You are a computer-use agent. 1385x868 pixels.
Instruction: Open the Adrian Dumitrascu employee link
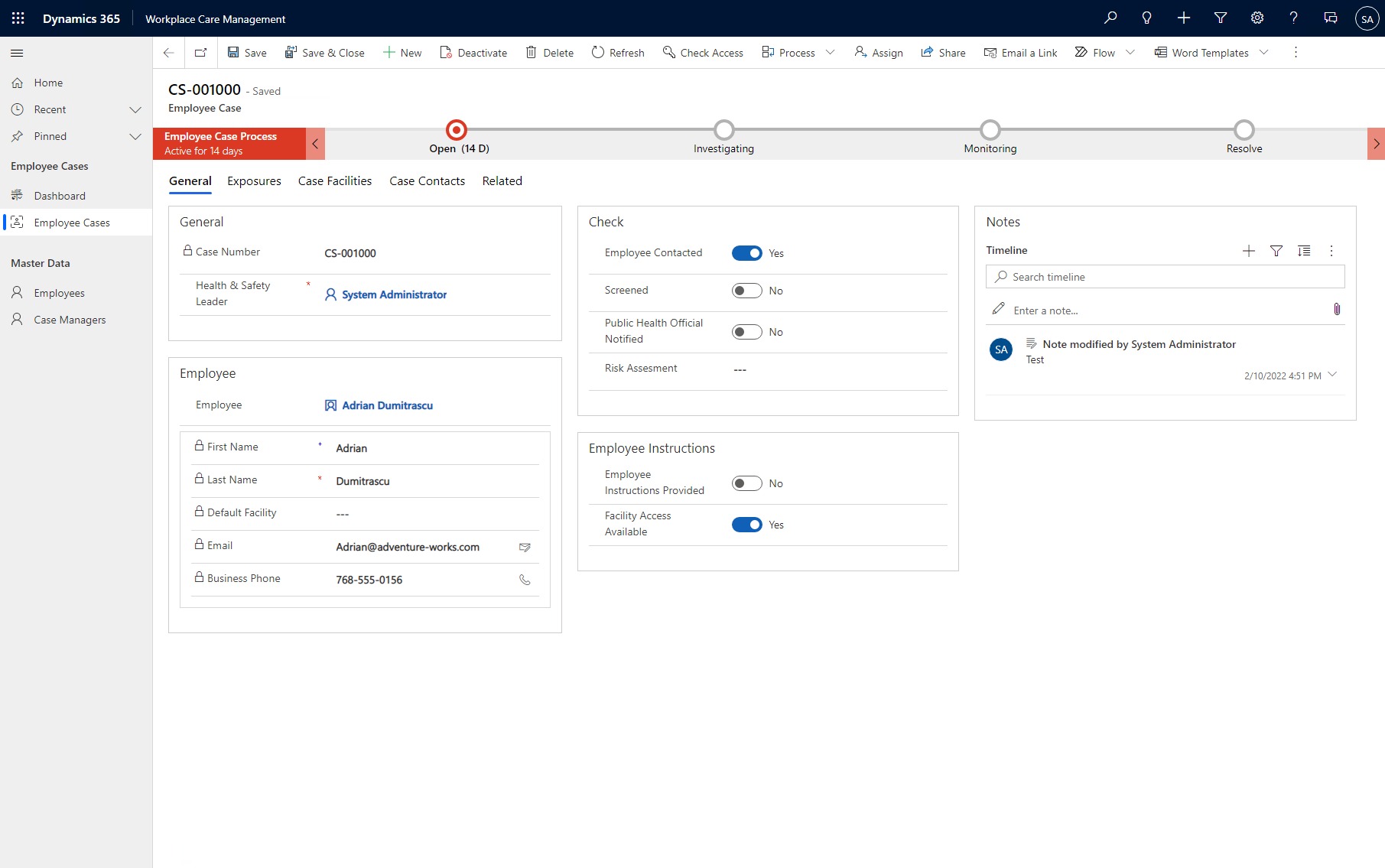(387, 405)
